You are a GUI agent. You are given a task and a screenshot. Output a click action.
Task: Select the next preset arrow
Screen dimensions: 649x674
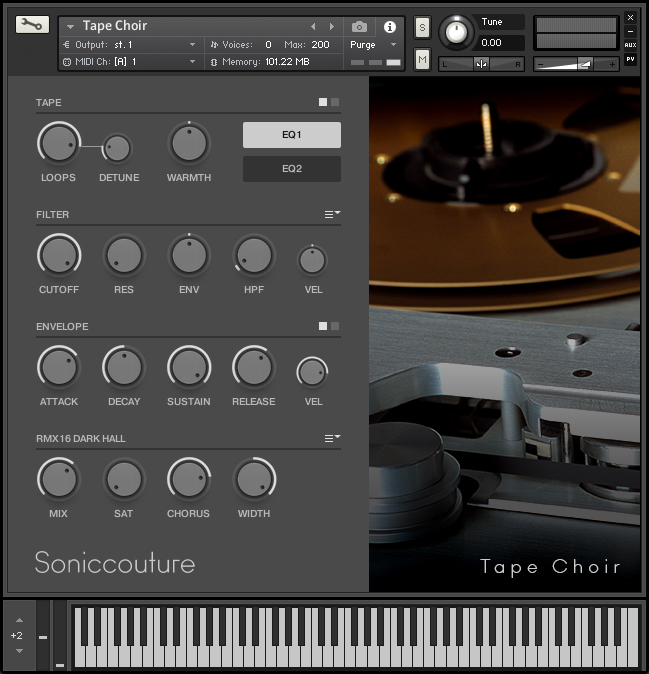[x=332, y=27]
